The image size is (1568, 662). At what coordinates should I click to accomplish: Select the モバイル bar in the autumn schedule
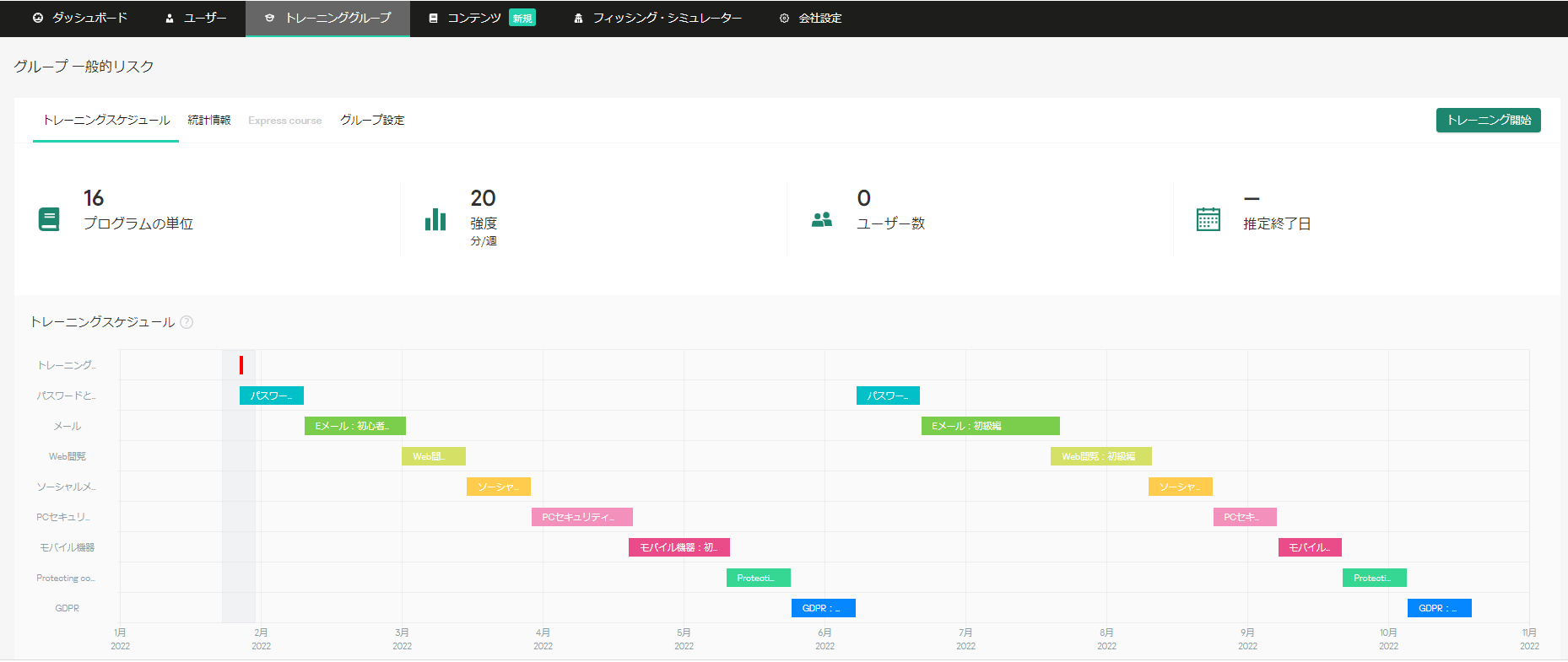pos(1310,547)
